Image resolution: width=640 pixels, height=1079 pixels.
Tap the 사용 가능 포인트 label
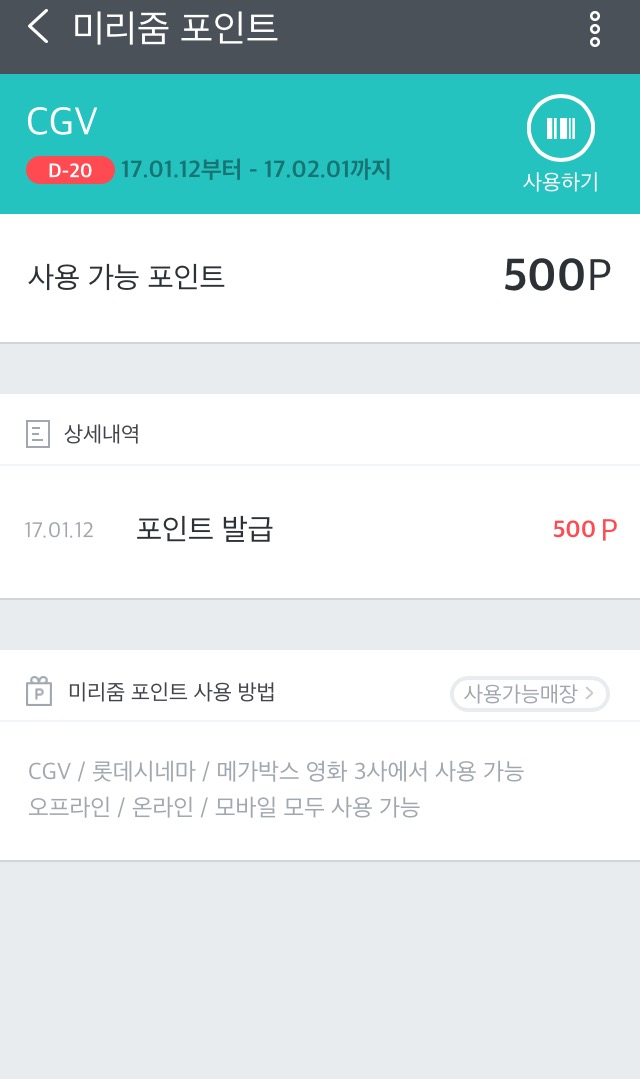(x=126, y=277)
